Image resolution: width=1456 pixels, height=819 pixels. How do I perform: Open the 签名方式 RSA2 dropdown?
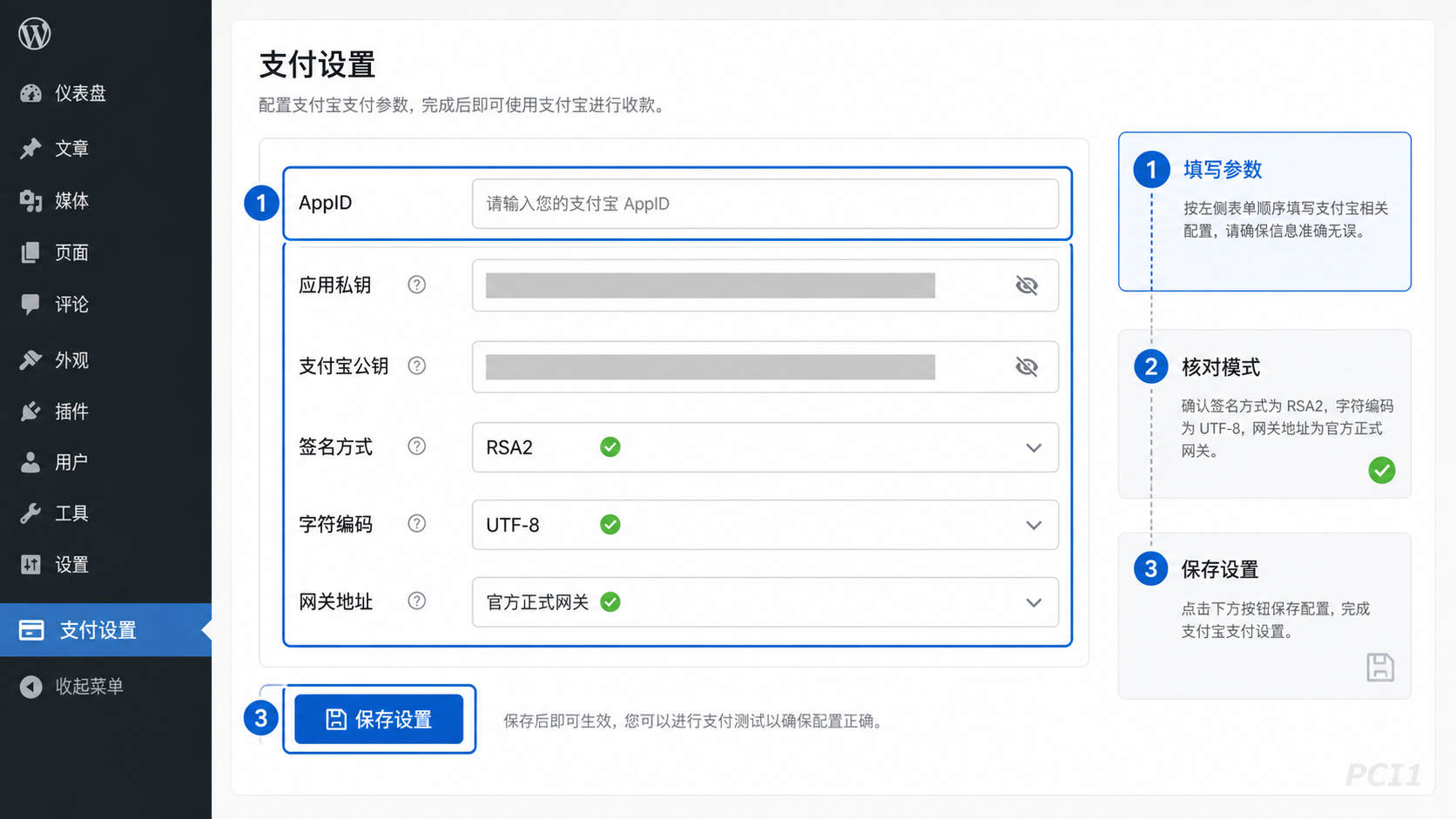pyautogui.click(x=765, y=447)
